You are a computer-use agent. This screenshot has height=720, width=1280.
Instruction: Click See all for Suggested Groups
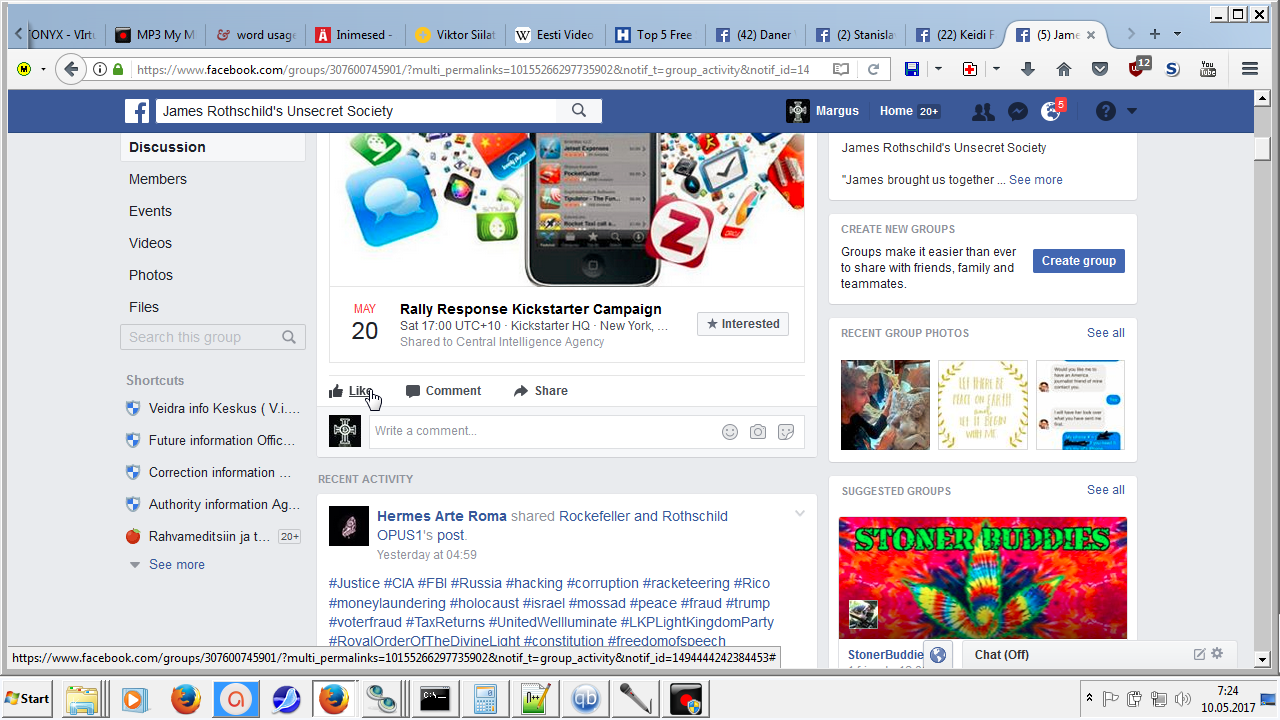point(1106,490)
